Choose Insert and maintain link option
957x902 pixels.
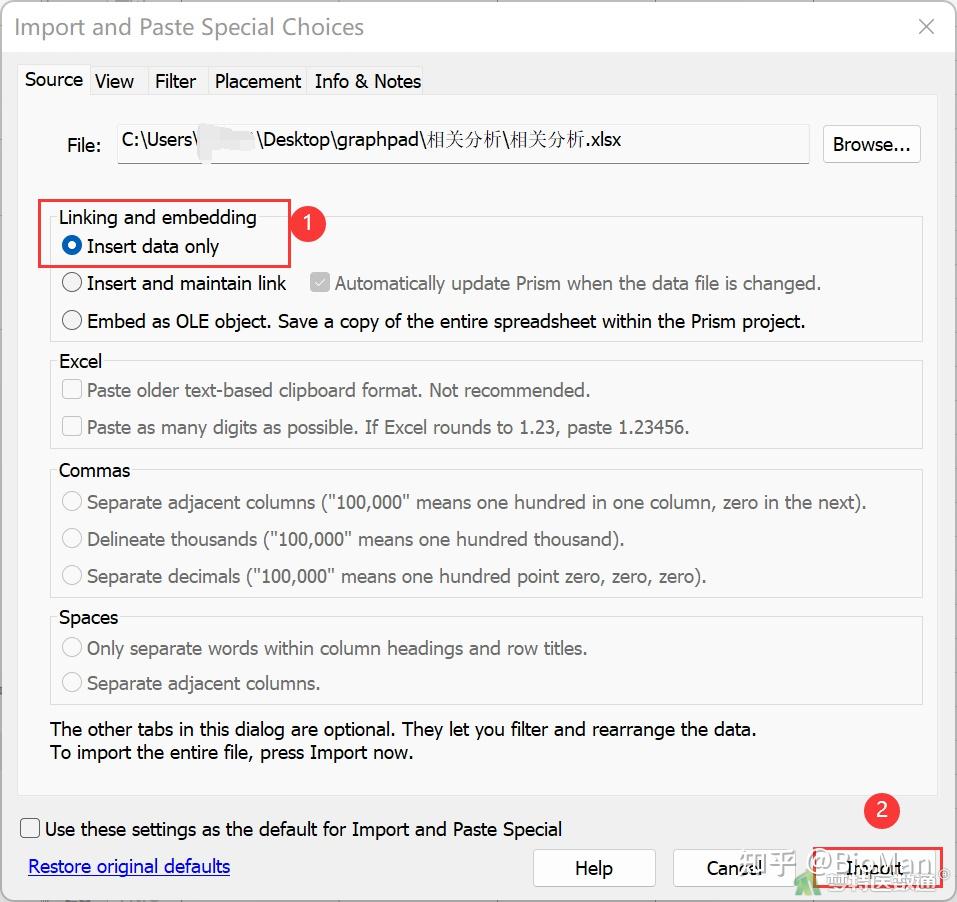click(72, 283)
